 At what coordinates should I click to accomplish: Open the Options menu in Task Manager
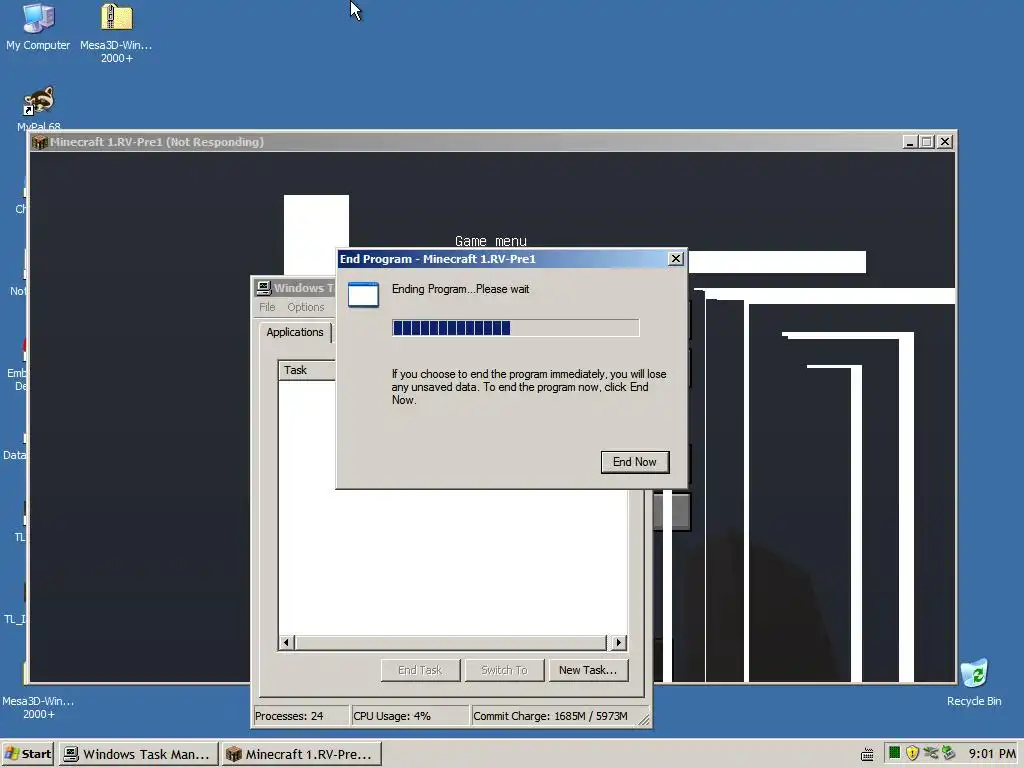pyautogui.click(x=306, y=307)
